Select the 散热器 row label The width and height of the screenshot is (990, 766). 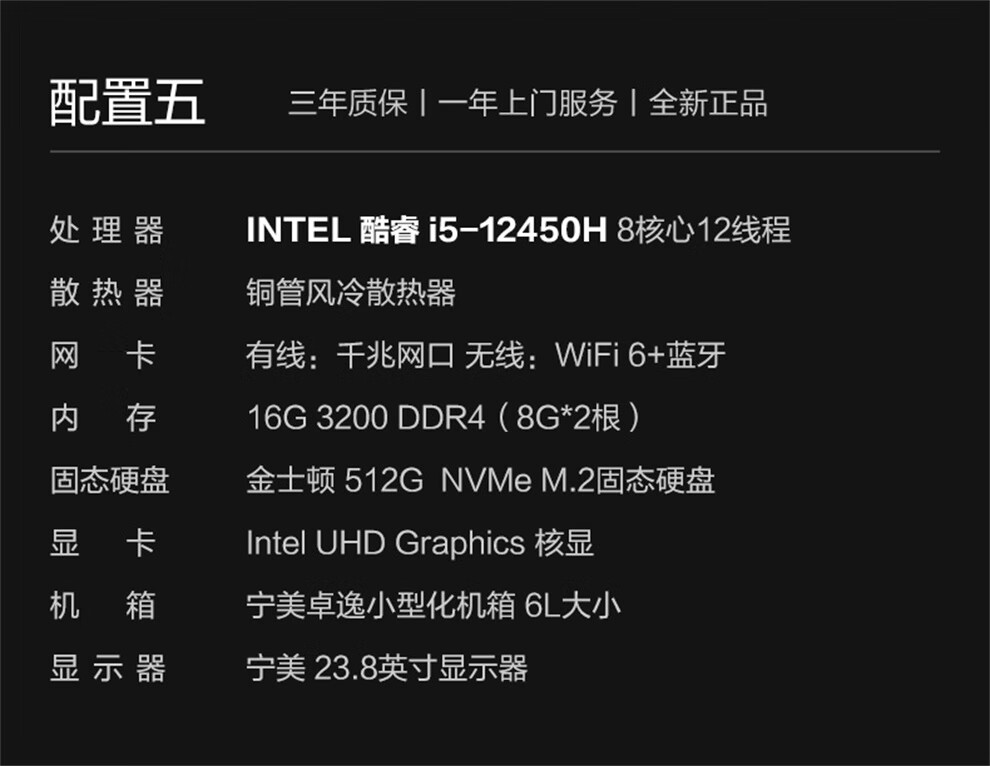pyautogui.click(x=106, y=293)
